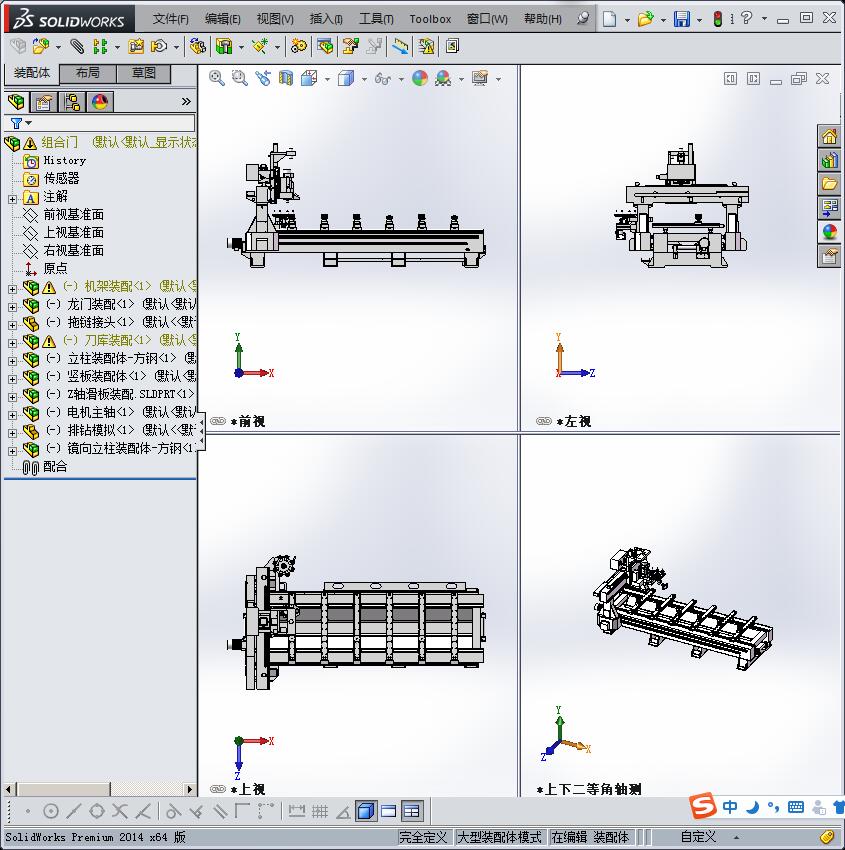Switch to the 草图 tab
The width and height of the screenshot is (845, 850).
pos(144,73)
